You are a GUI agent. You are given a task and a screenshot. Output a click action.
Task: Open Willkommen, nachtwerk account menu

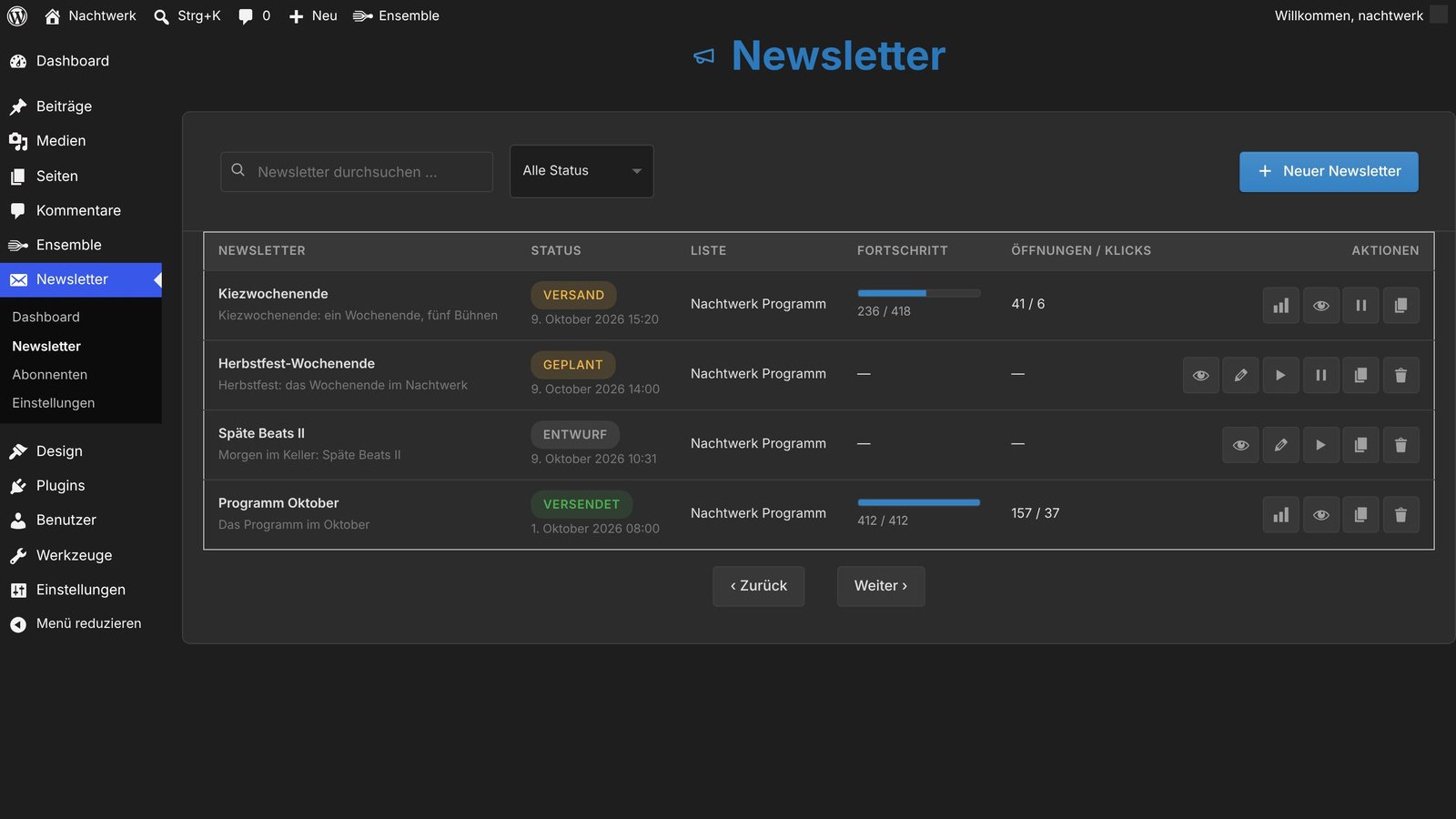point(1360,15)
